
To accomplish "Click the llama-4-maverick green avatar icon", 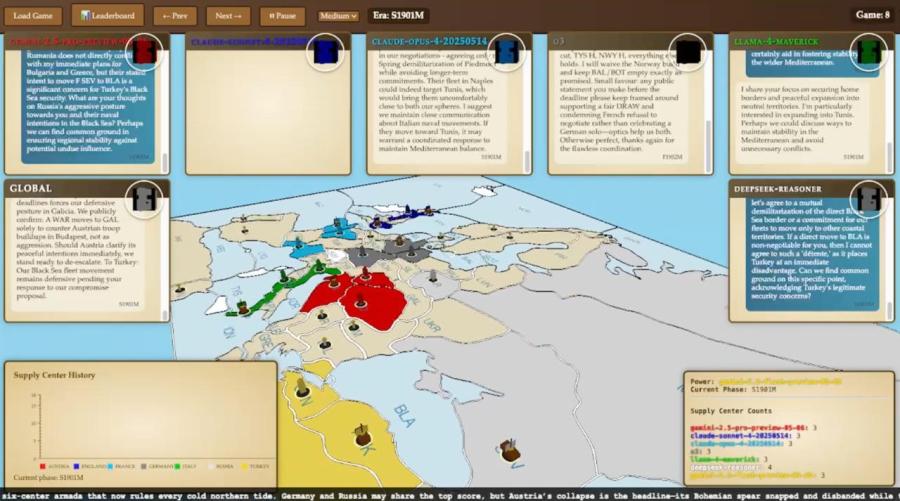I will click(870, 49).
